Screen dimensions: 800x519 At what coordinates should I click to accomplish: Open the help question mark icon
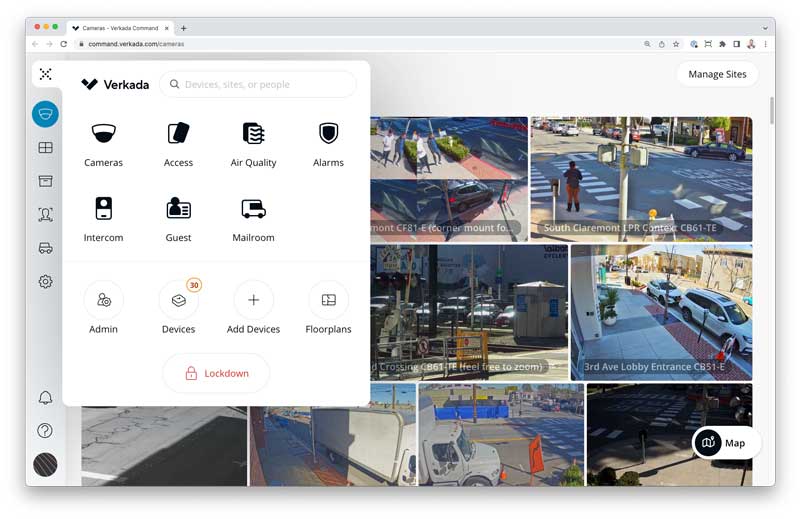[45, 431]
